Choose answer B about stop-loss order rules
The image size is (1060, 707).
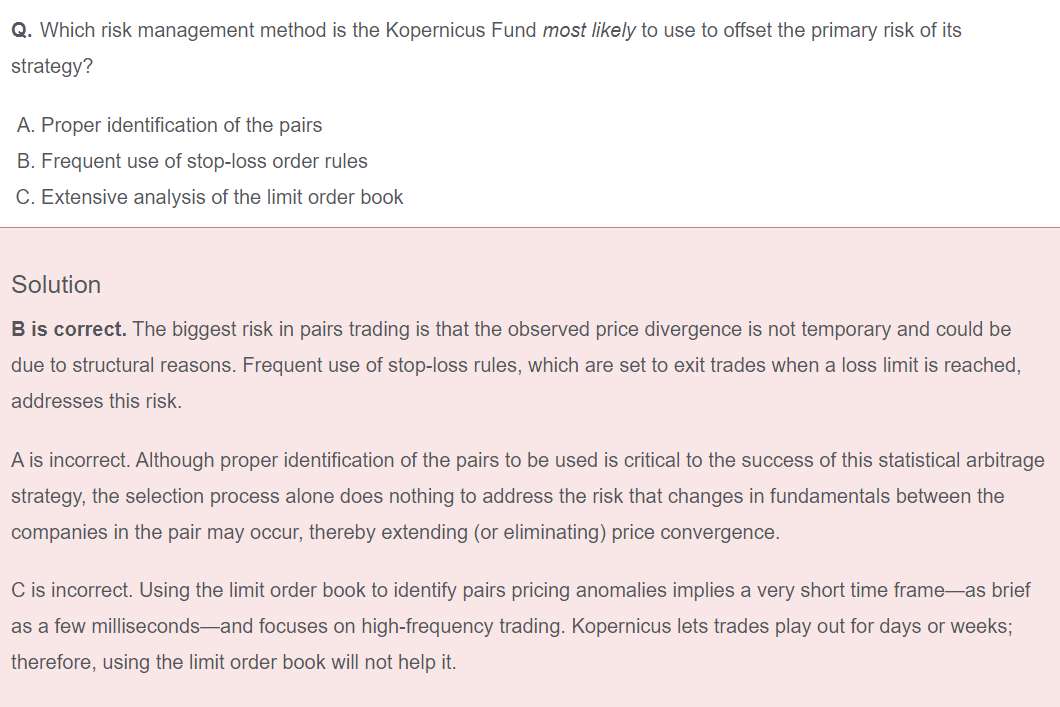(x=192, y=161)
